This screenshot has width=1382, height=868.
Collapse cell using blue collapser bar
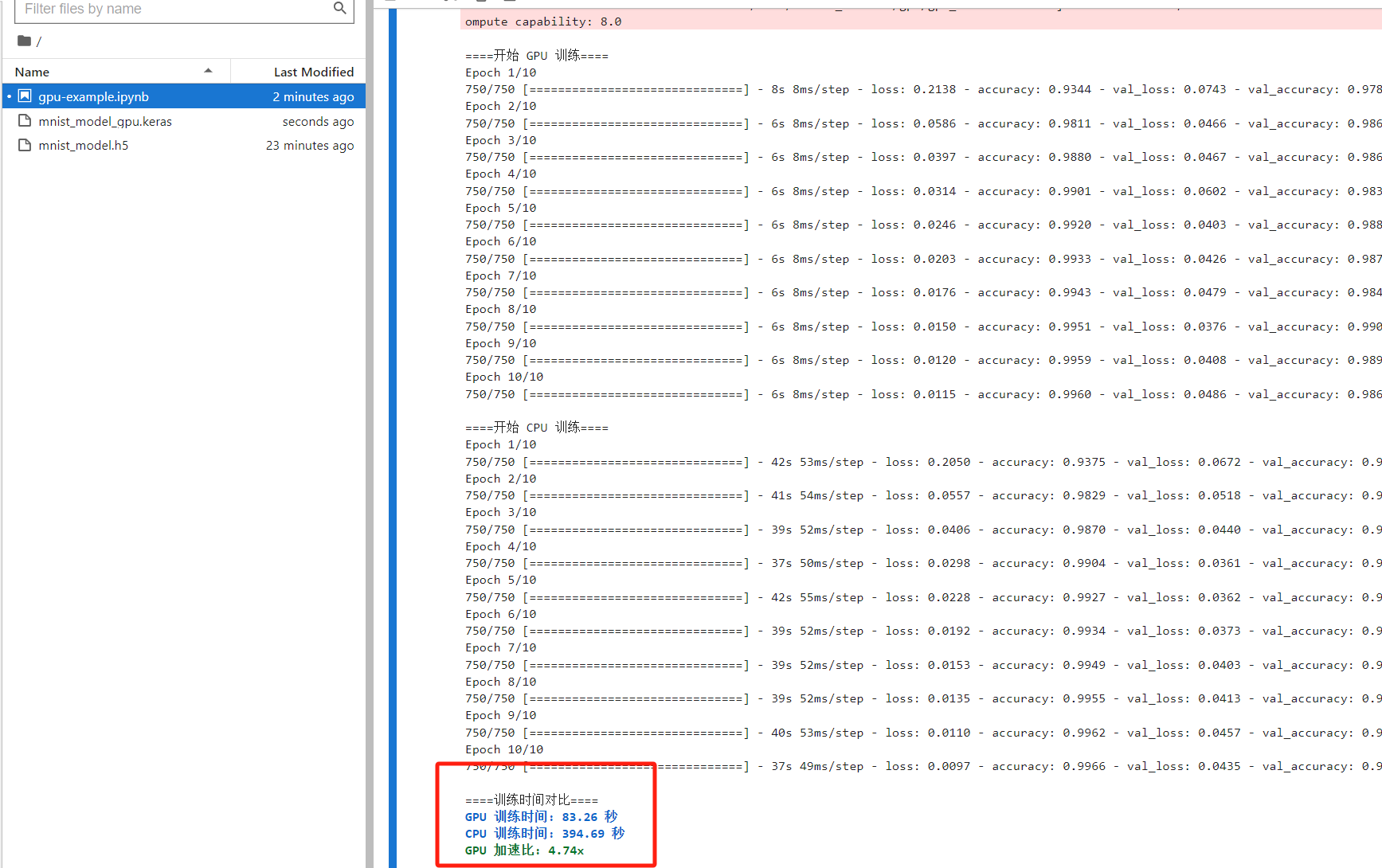[393, 438]
